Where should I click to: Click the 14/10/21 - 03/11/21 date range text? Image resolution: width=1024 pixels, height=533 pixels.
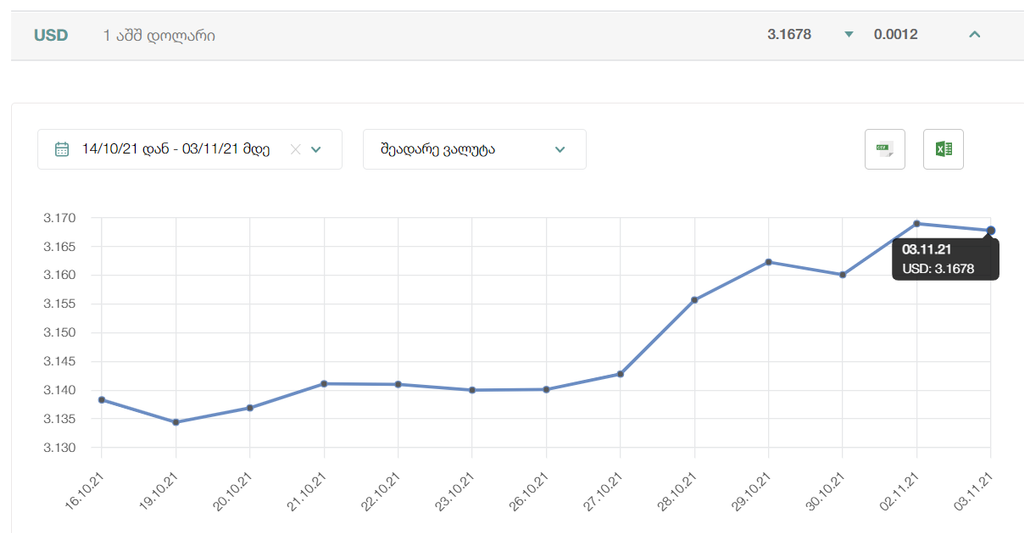coord(176,150)
